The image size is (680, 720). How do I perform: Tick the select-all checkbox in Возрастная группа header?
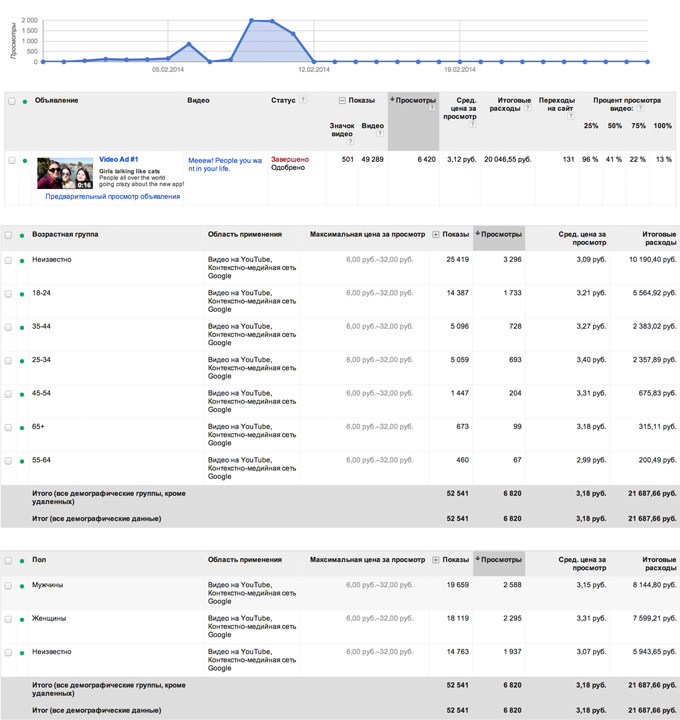coord(8,236)
